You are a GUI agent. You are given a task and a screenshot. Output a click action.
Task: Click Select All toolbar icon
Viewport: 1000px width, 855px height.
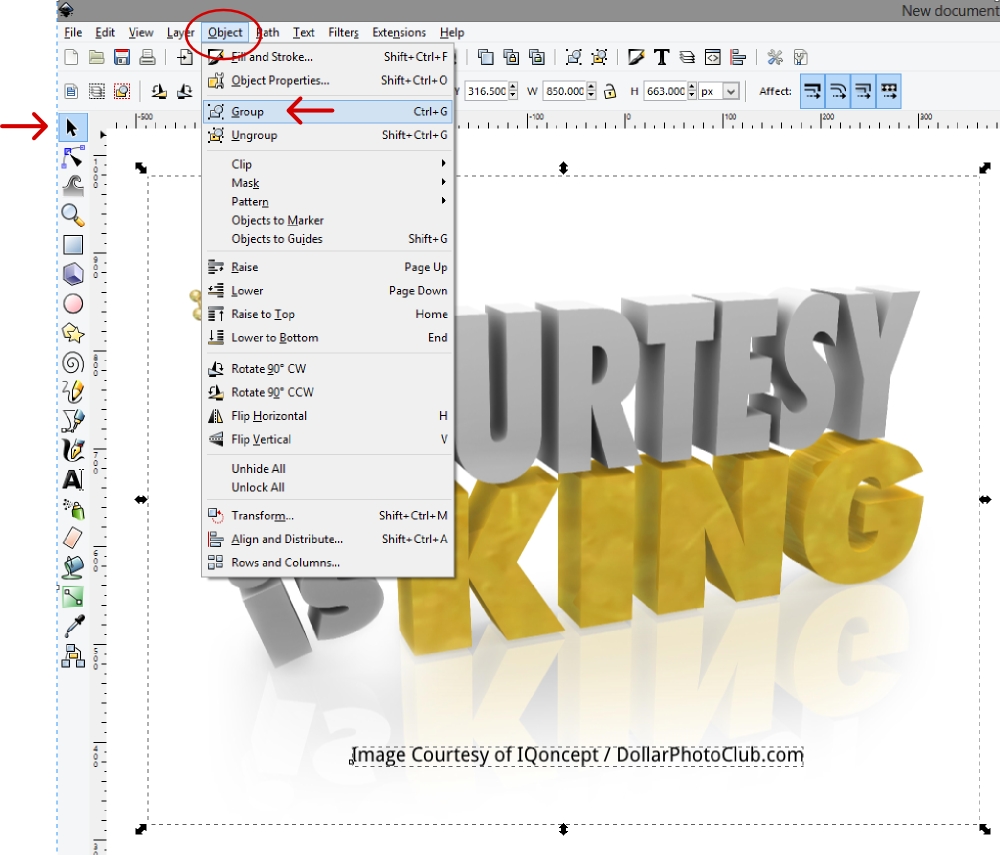click(x=71, y=91)
